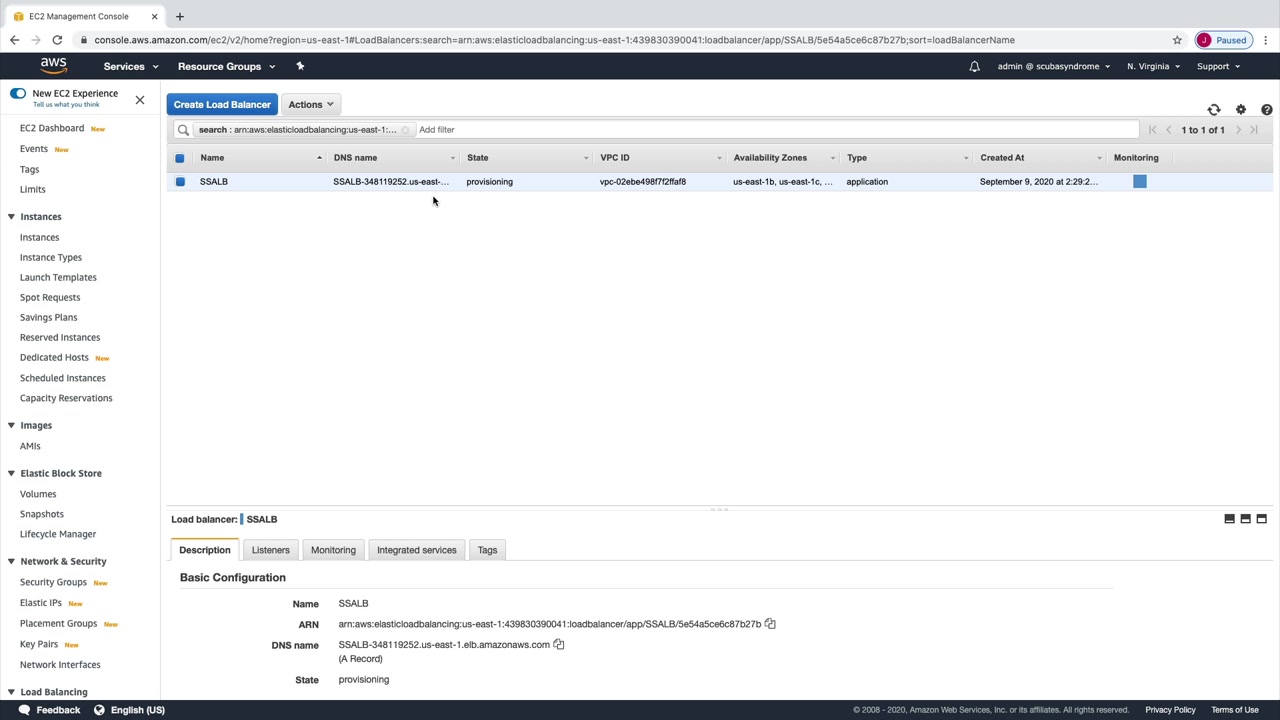This screenshot has height=720, width=1280.
Task: Open the Feedback speech bubble
Action: tap(24, 710)
